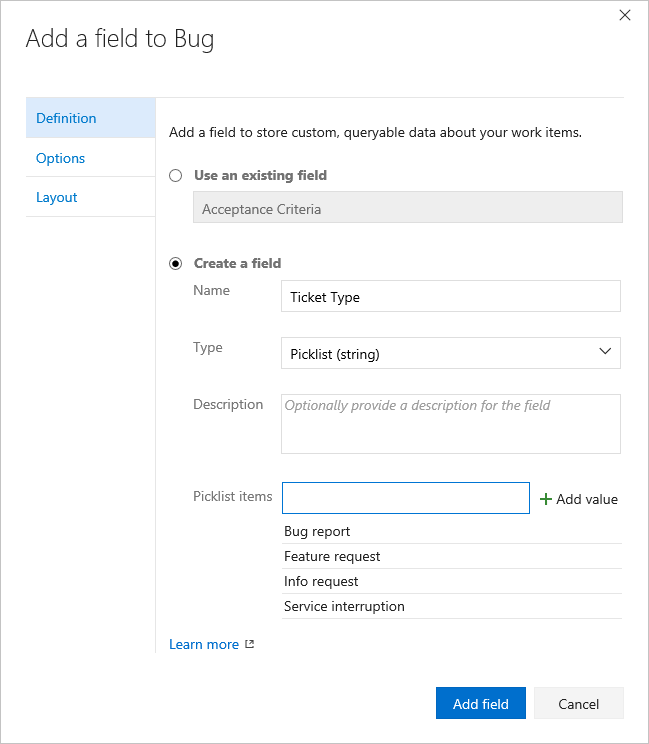Click the Cancel button
The image size is (649, 744).
pos(578,703)
